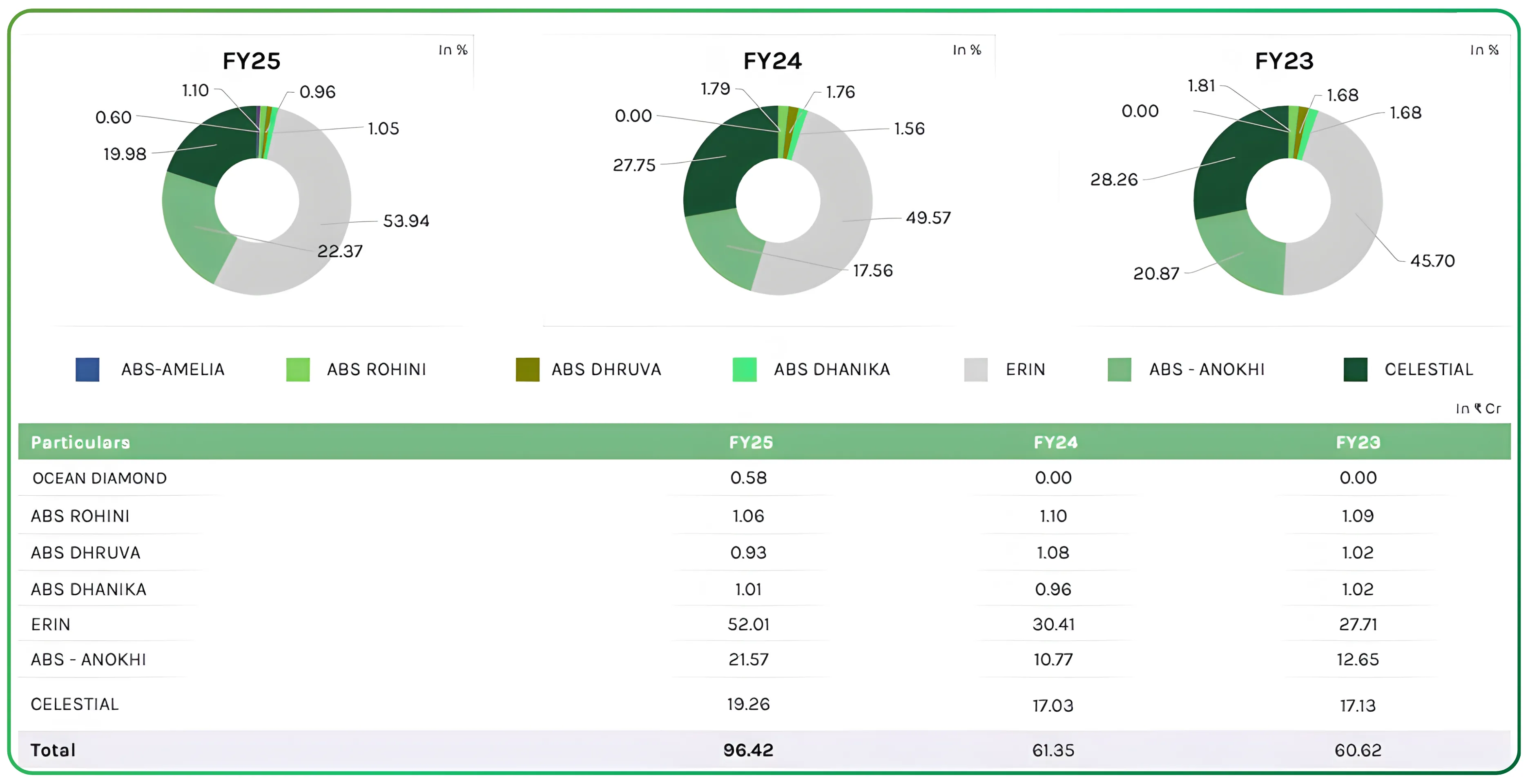1530x784 pixels.
Task: Click the ABS DHANIKA bright green legend swatch
Action: 744,370
